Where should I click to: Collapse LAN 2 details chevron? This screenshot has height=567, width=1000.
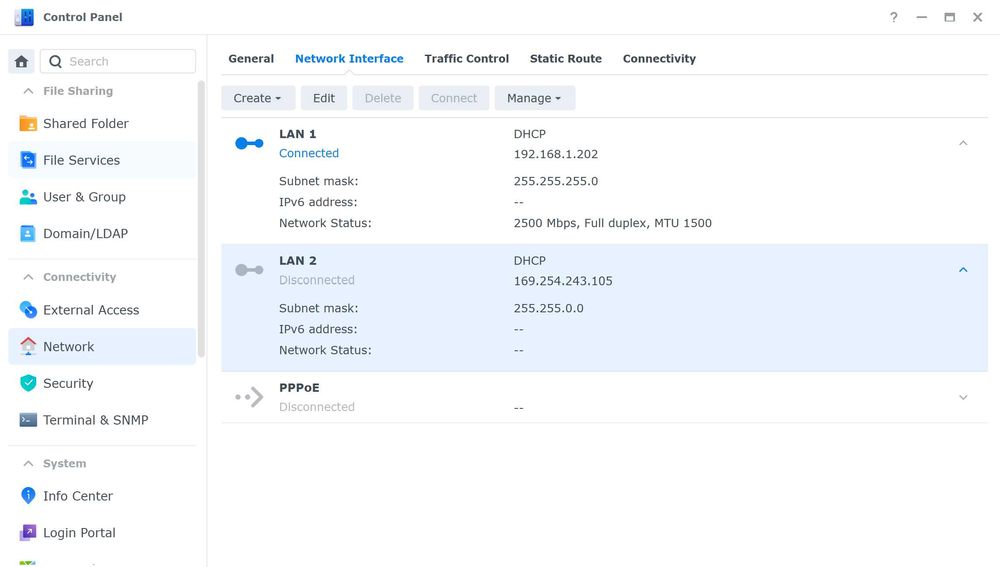(x=963, y=270)
